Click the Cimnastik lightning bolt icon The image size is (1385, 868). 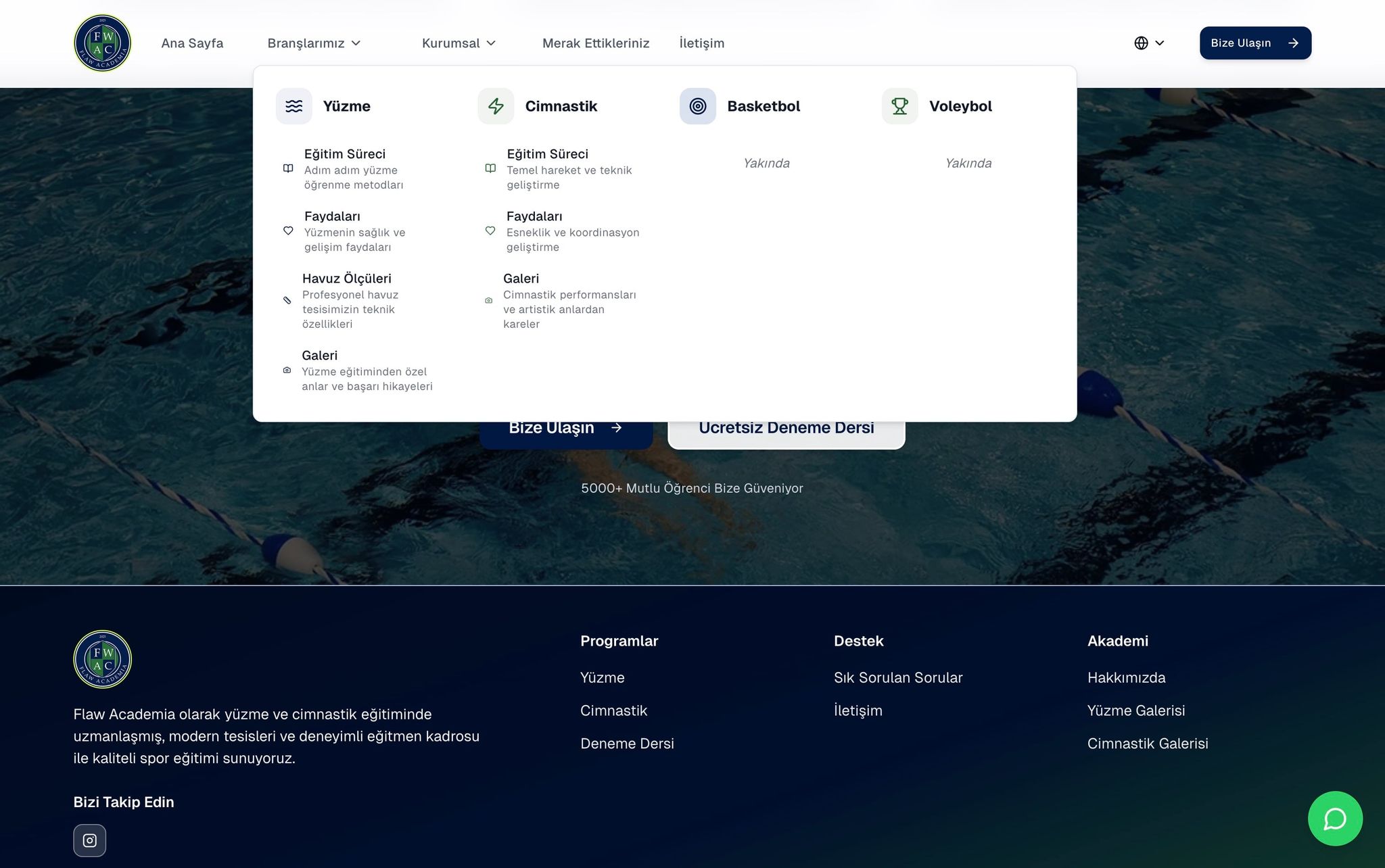[496, 106]
